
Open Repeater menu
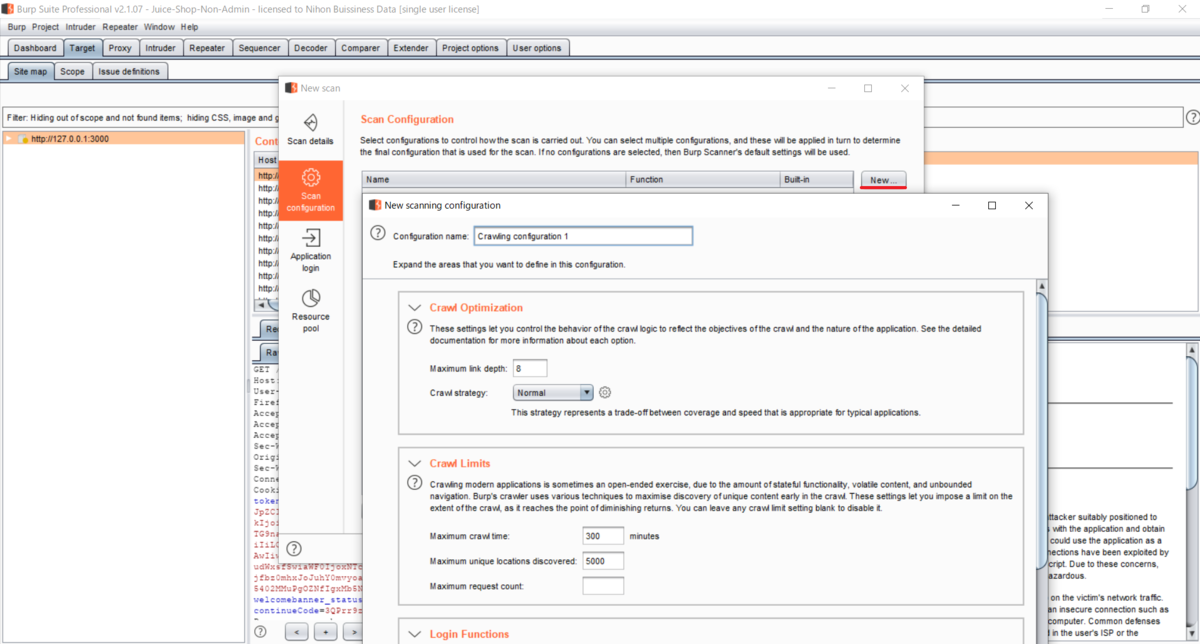[x=120, y=27]
